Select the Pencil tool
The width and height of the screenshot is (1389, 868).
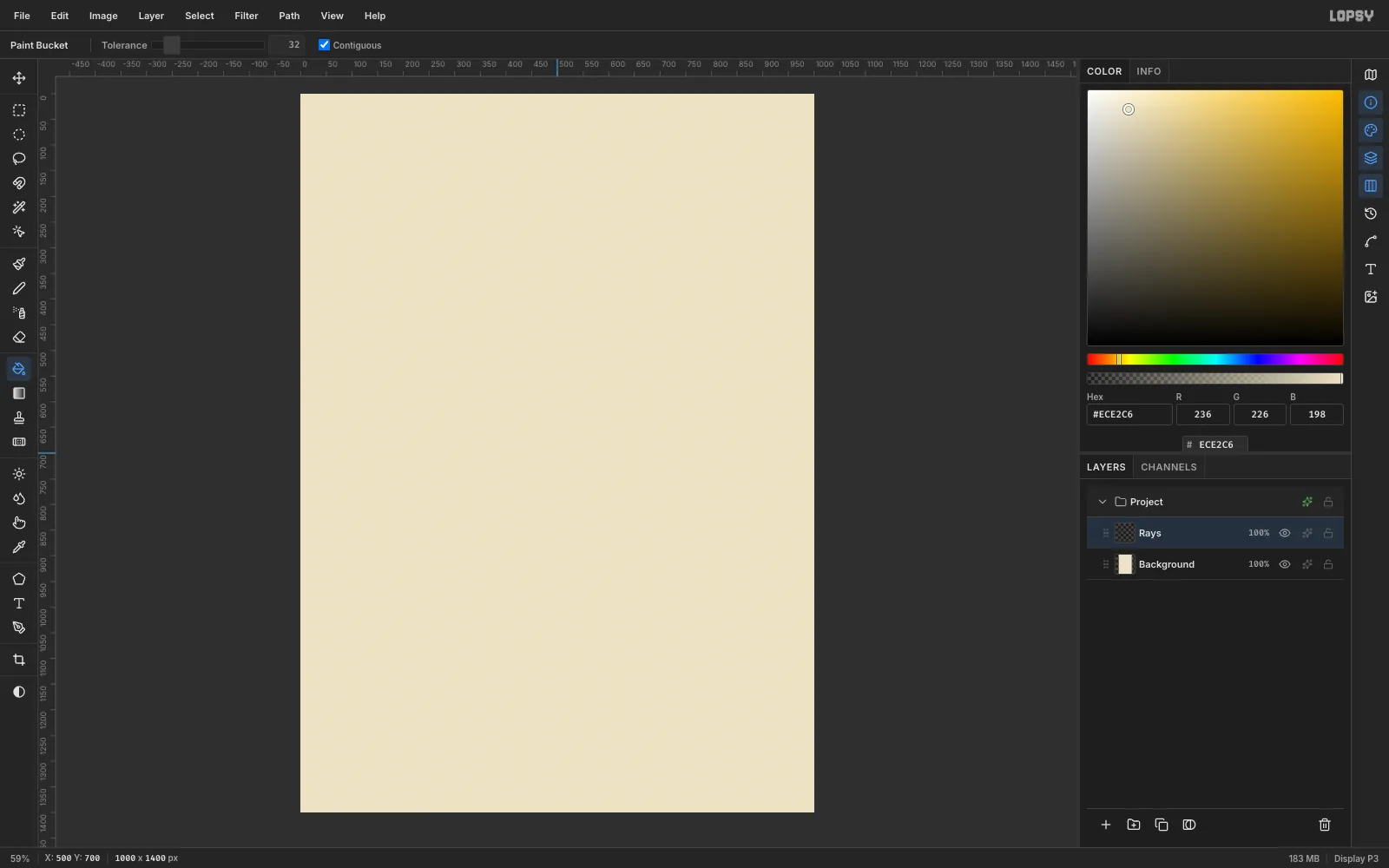19,288
